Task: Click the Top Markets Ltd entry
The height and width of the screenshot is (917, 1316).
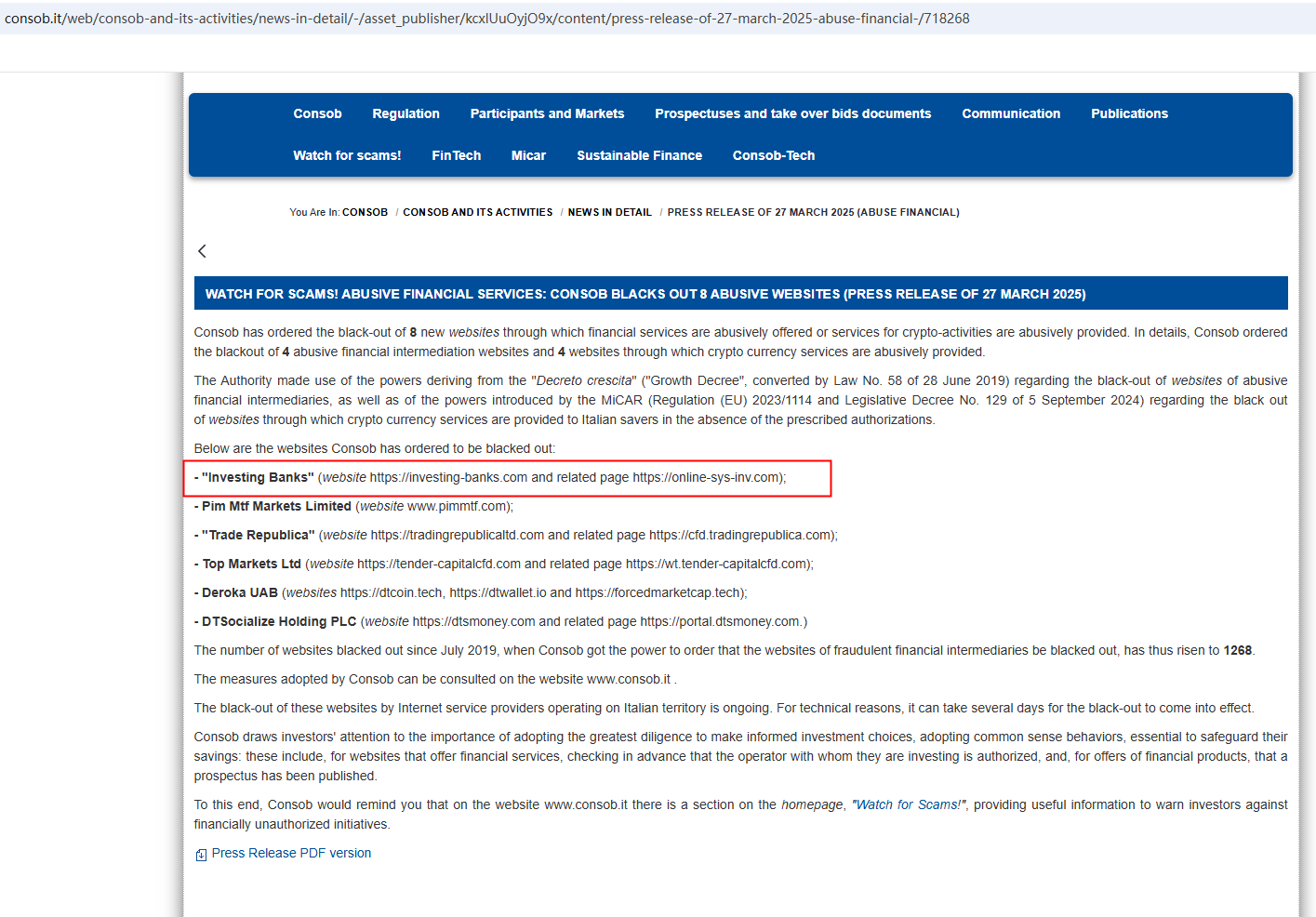Action: (251, 564)
